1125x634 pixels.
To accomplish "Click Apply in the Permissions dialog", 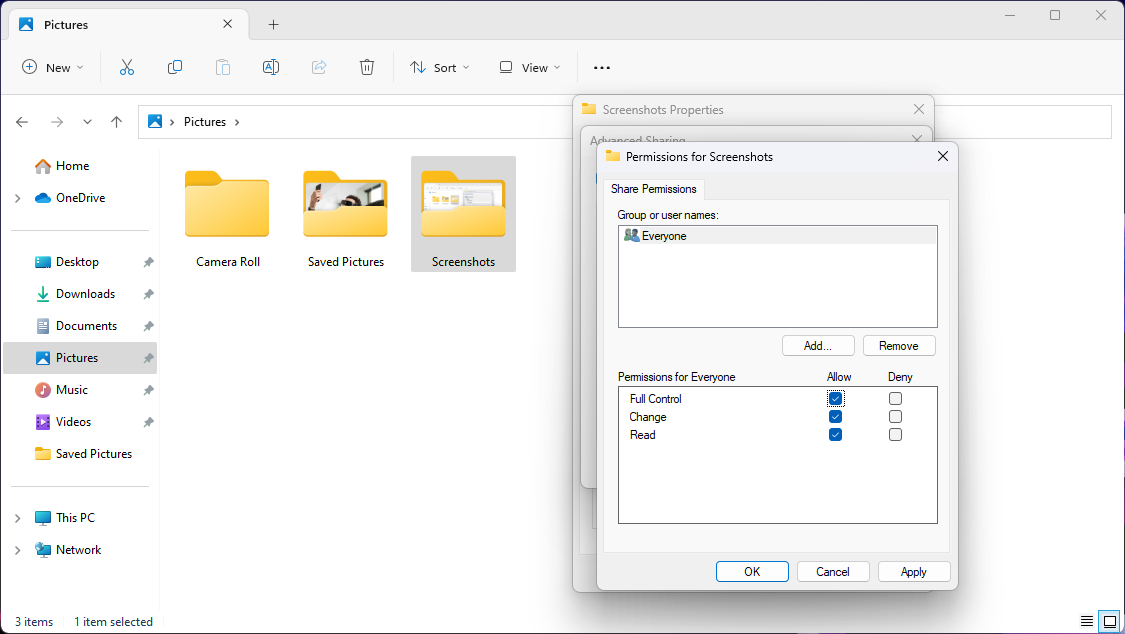I will [x=913, y=571].
